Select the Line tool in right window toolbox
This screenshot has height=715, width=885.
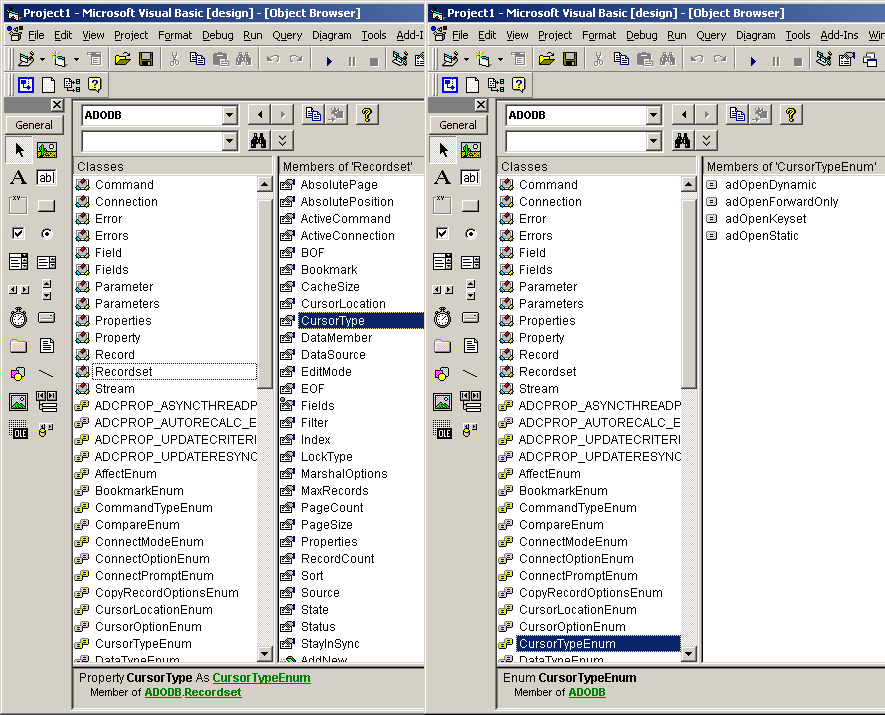(471, 374)
